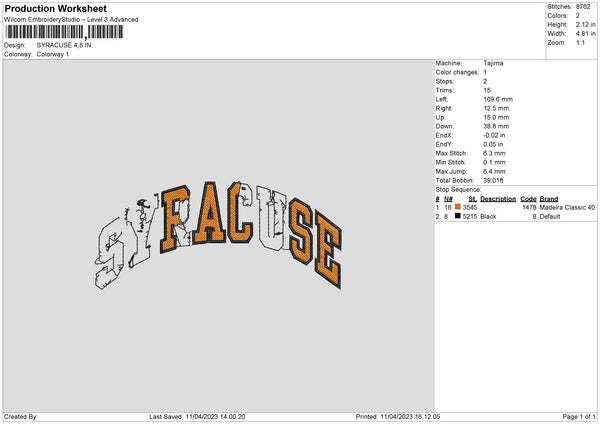Viewport: 600px width, 424px height.
Task: Click the black thread color swatch
Action: 458,216
